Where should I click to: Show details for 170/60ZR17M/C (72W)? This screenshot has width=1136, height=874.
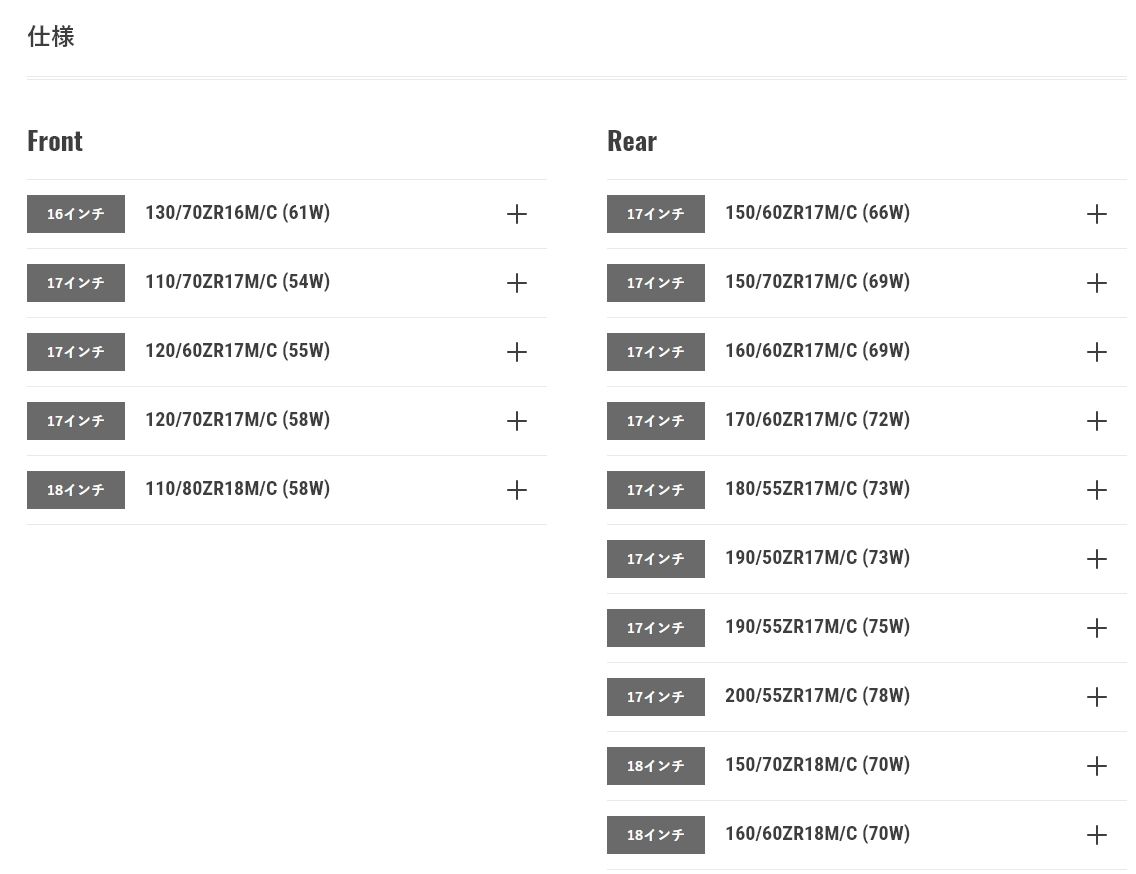click(x=1096, y=421)
